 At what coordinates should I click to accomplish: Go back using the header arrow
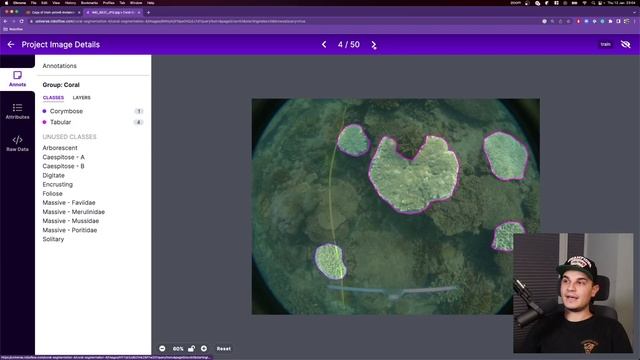11,44
